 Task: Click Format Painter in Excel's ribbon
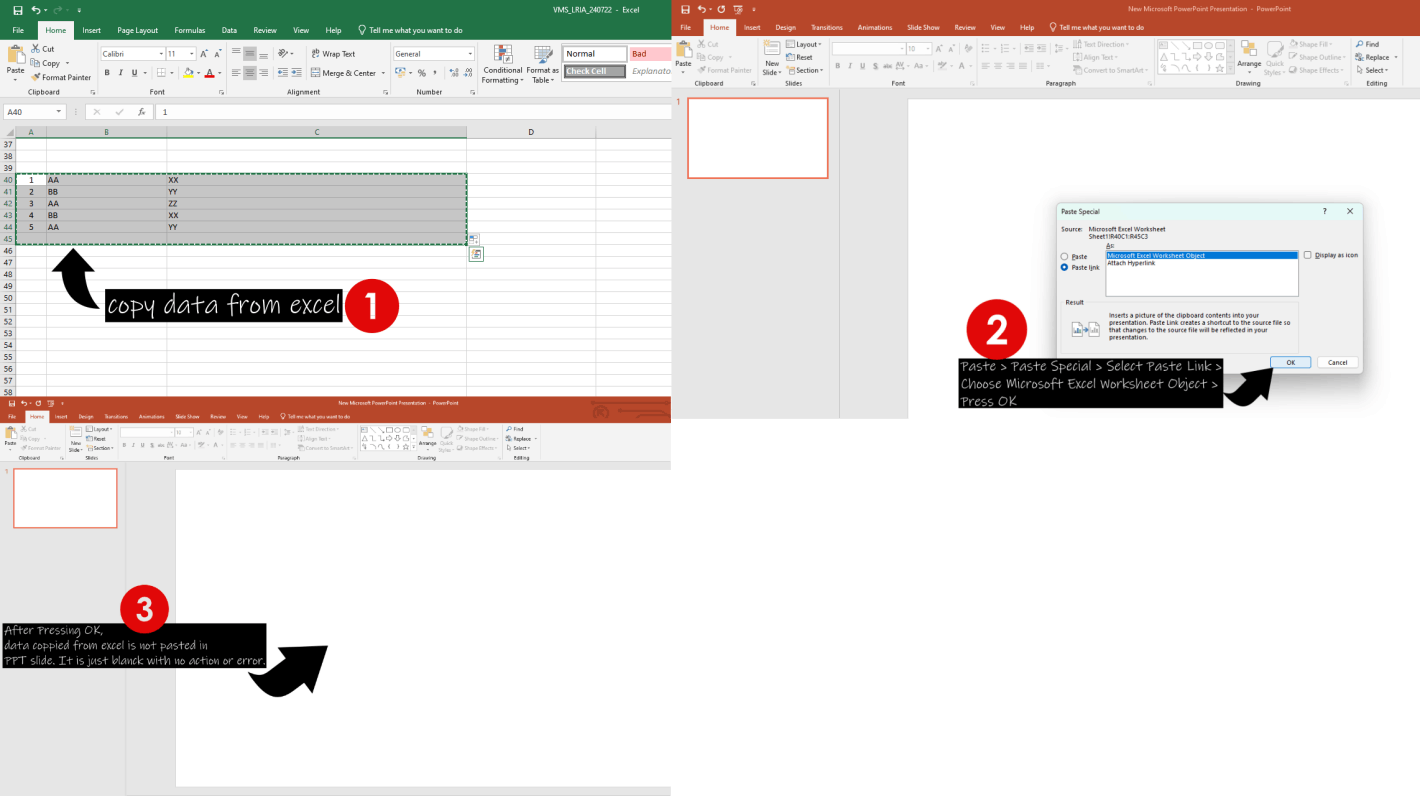pos(61,77)
